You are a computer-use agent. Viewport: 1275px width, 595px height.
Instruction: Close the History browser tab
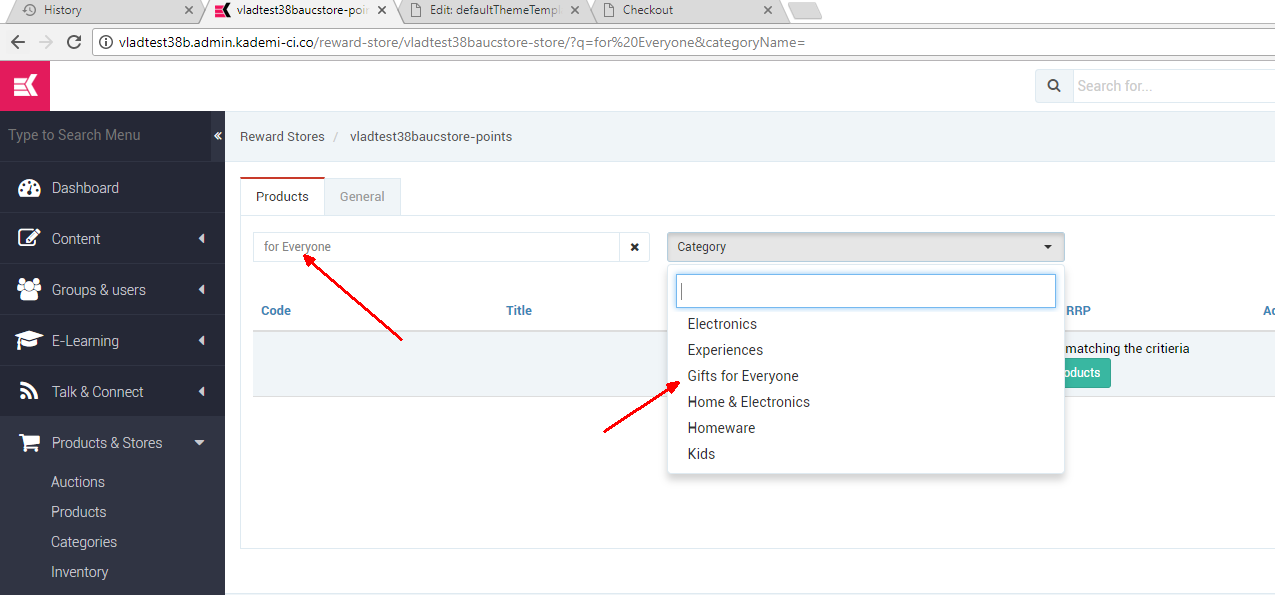189,10
